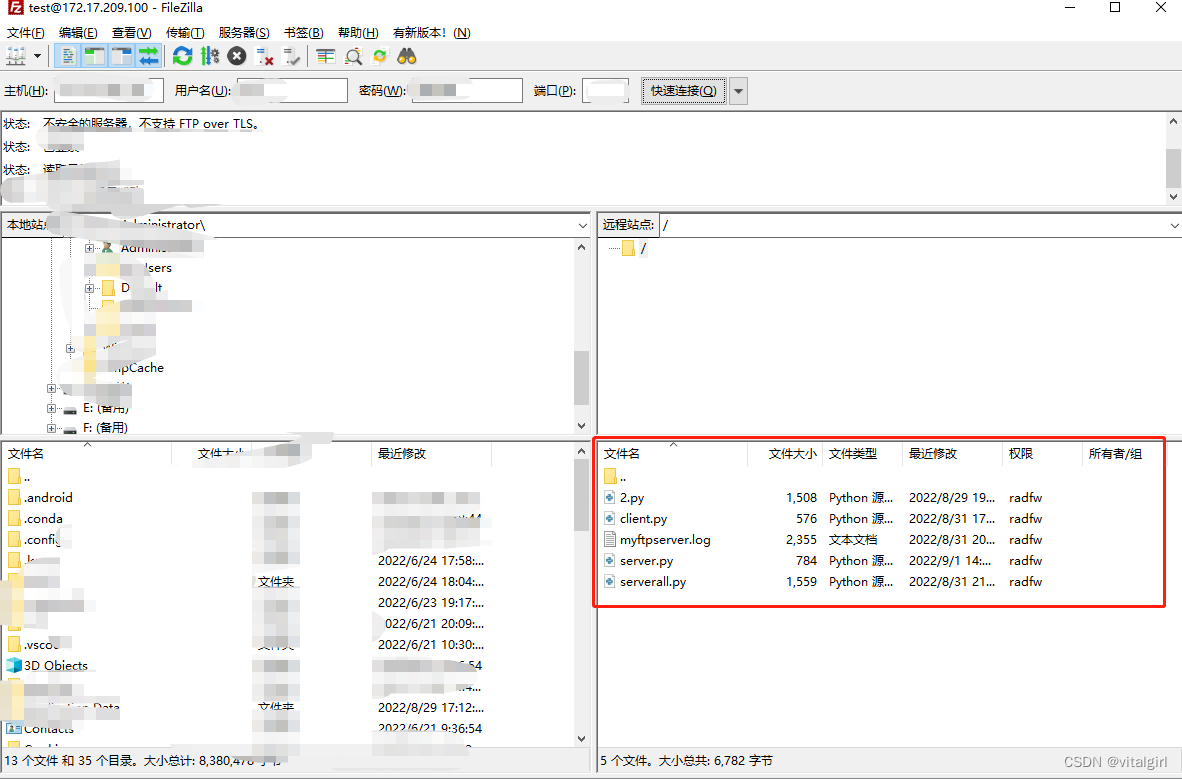Select remote file myftpserver.log
Viewport: 1182px width, 779px height.
coord(665,540)
